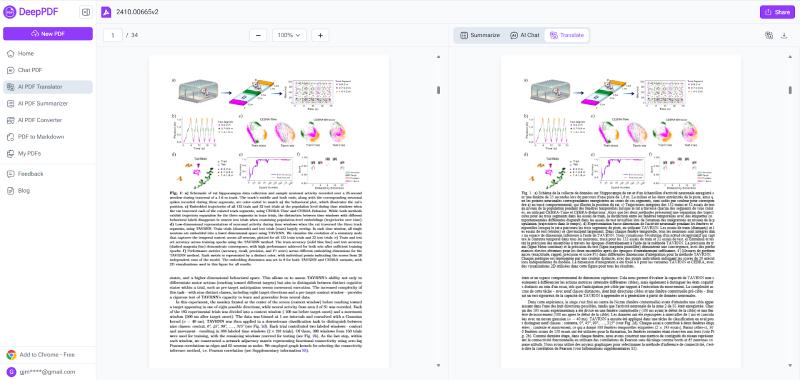Open the account email gjm*****@gmail.com

[47, 372]
